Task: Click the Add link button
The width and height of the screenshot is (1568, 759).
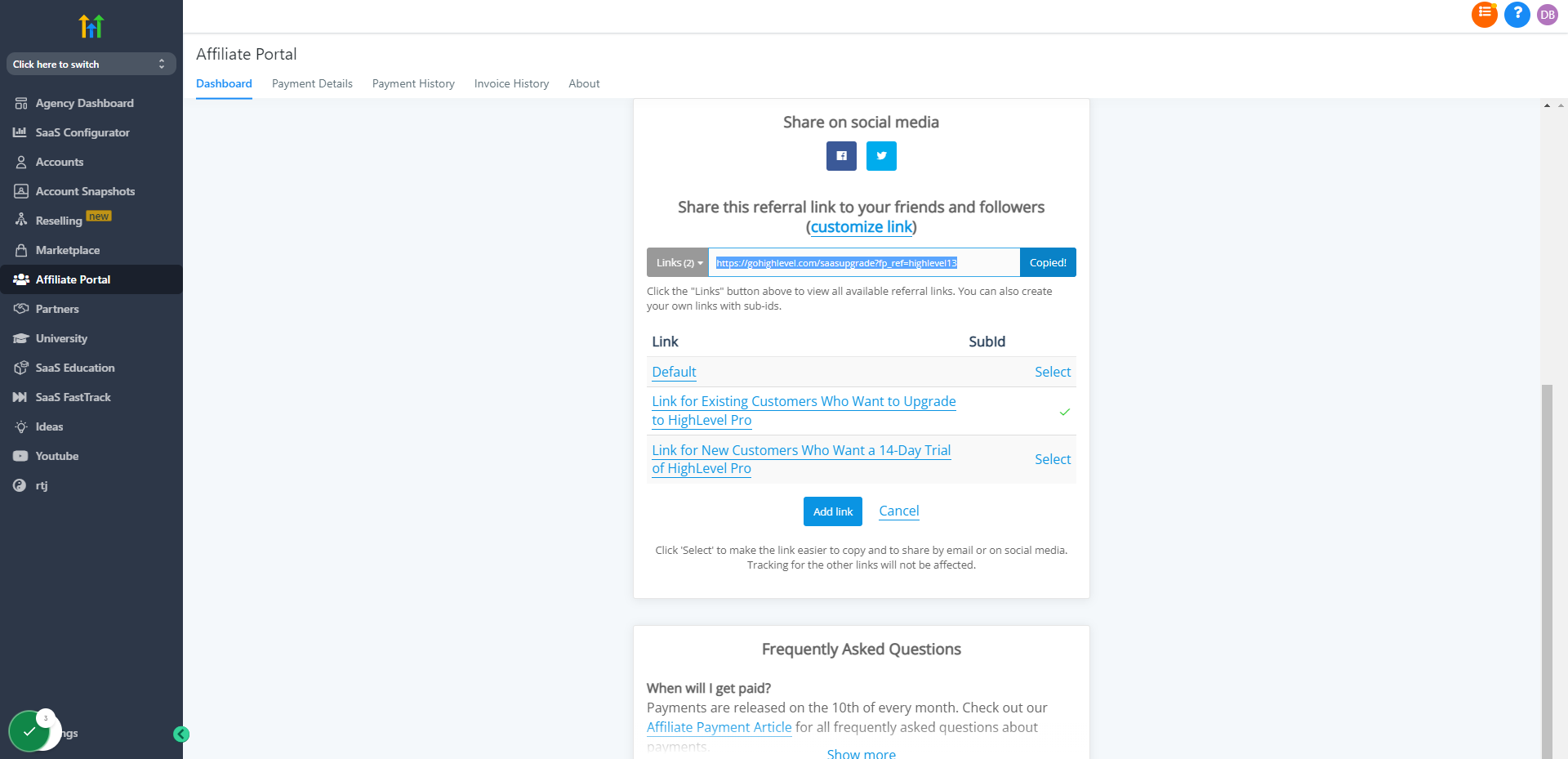Action: (x=833, y=511)
